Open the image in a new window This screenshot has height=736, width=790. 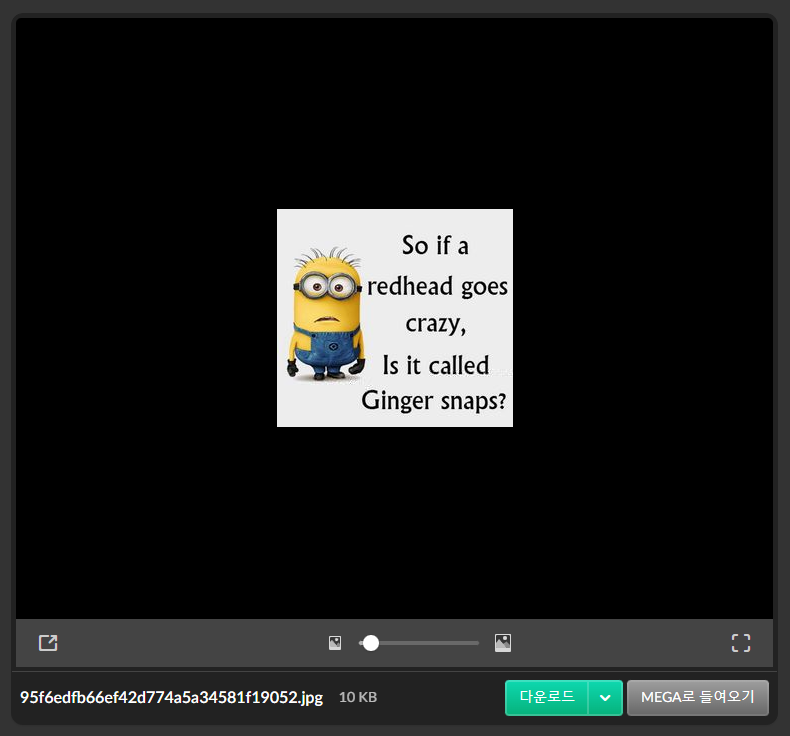pyautogui.click(x=48, y=643)
